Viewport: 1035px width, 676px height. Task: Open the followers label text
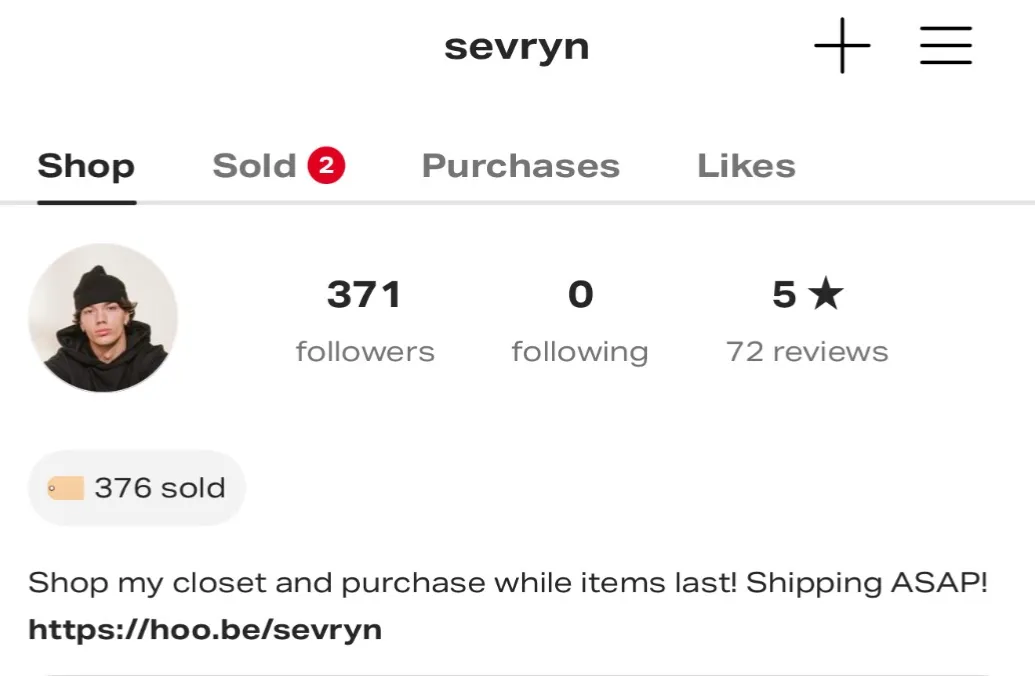(x=365, y=351)
